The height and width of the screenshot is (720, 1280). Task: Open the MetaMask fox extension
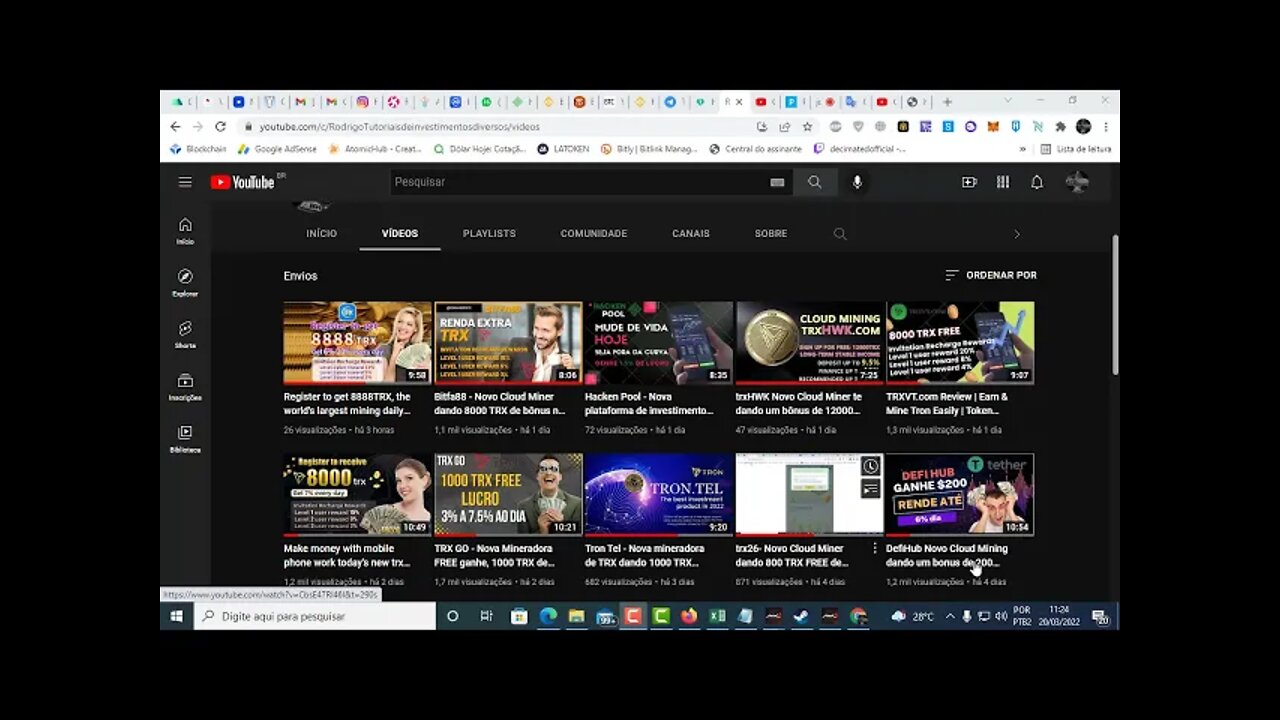[x=993, y=127]
